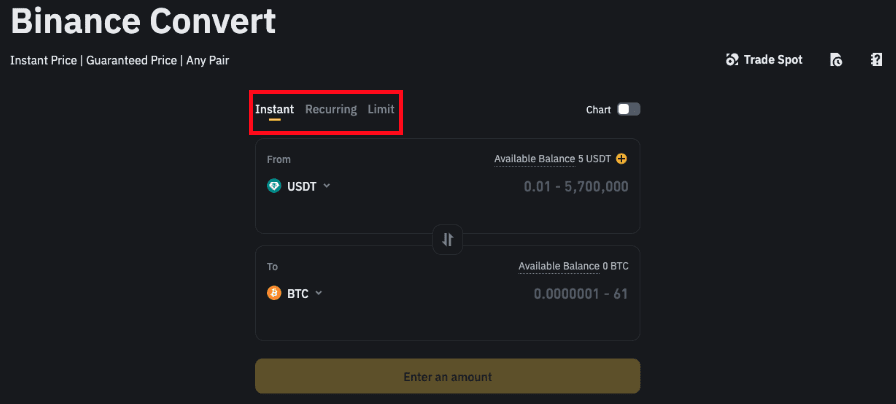The width and height of the screenshot is (896, 404).
Task: Open the order history clock icon
Action: tap(836, 60)
